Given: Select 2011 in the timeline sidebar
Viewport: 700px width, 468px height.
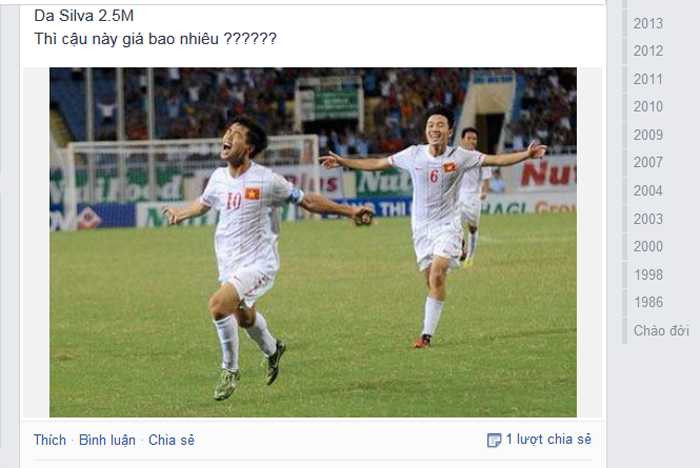Looking at the screenshot, I should tap(648, 79).
